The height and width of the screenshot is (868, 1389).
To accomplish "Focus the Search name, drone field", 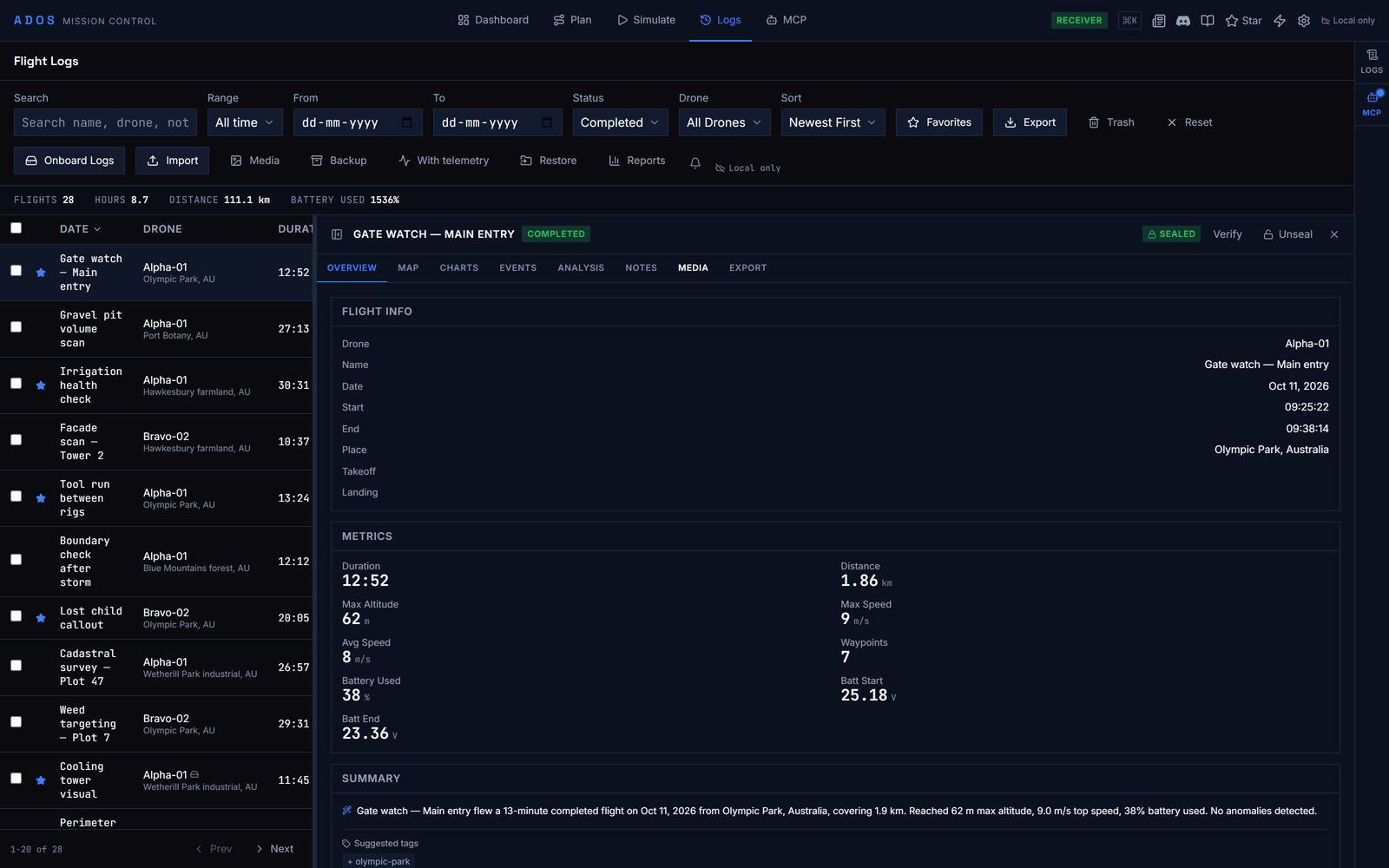I will click(x=105, y=122).
